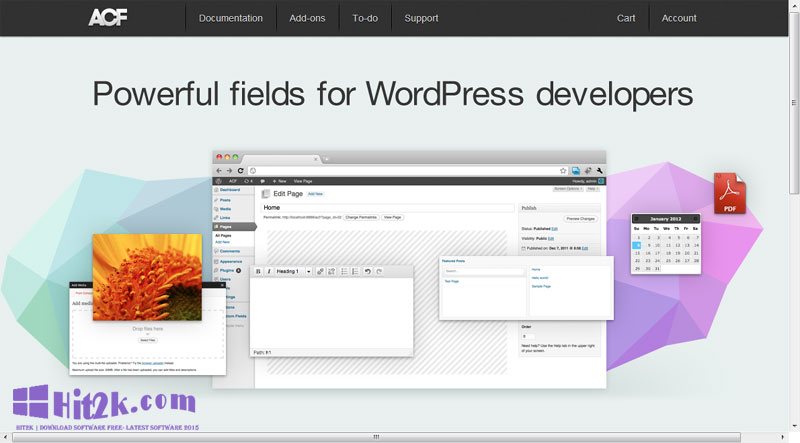800x443 pixels.
Task: Click the Select Files button
Action: click(x=148, y=340)
